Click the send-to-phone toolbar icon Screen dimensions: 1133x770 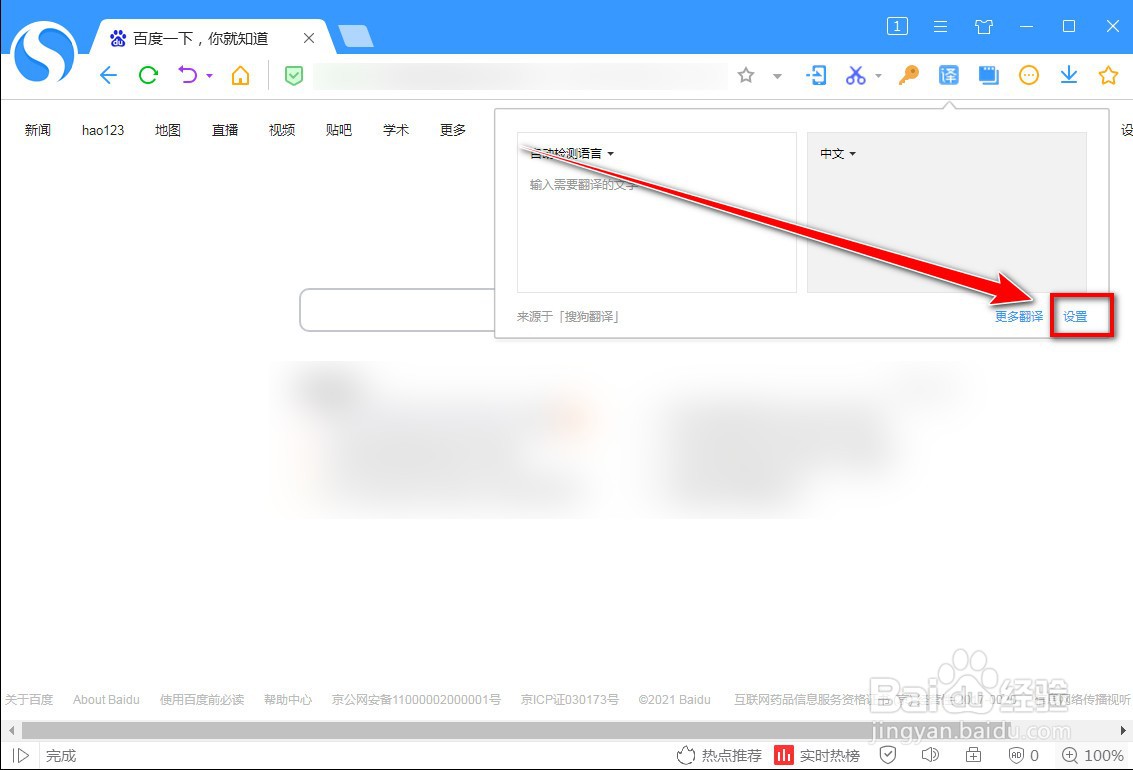[x=816, y=75]
